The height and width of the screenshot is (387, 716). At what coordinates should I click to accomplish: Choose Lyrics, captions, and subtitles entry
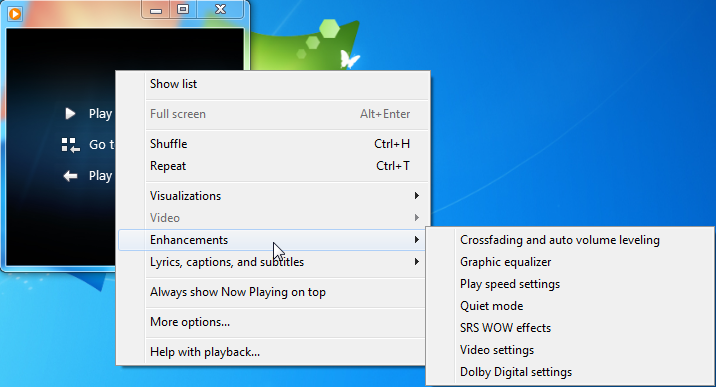273,262
